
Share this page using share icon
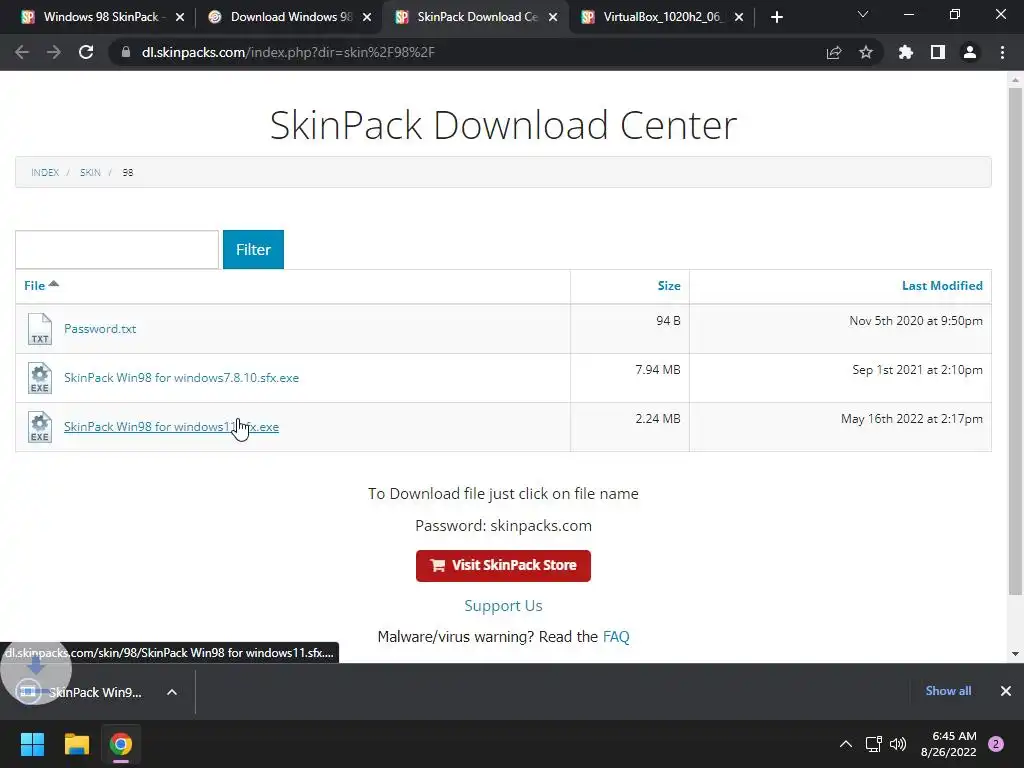click(x=833, y=52)
